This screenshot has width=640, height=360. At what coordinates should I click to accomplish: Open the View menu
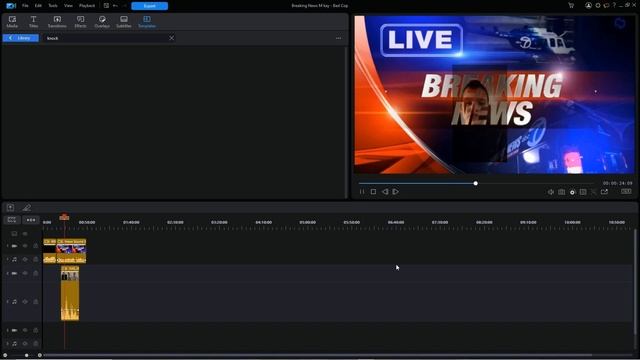point(68,6)
